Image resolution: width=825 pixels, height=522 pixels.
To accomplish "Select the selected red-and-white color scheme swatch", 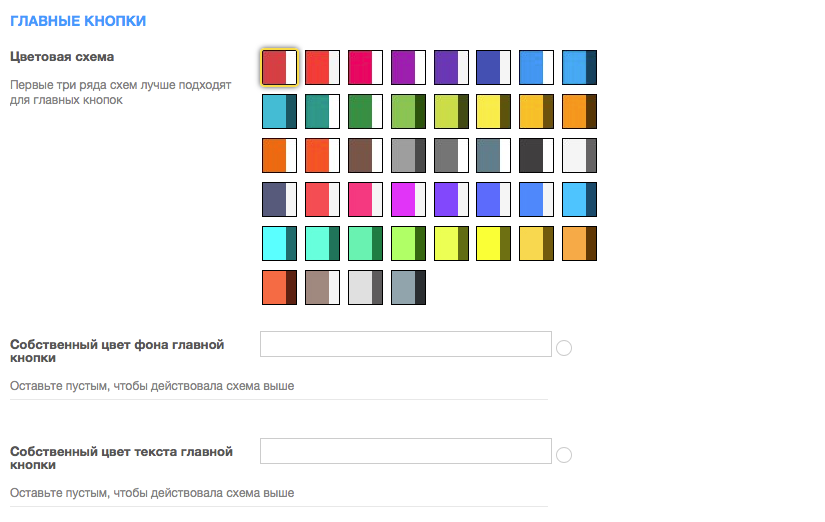I will point(279,67).
